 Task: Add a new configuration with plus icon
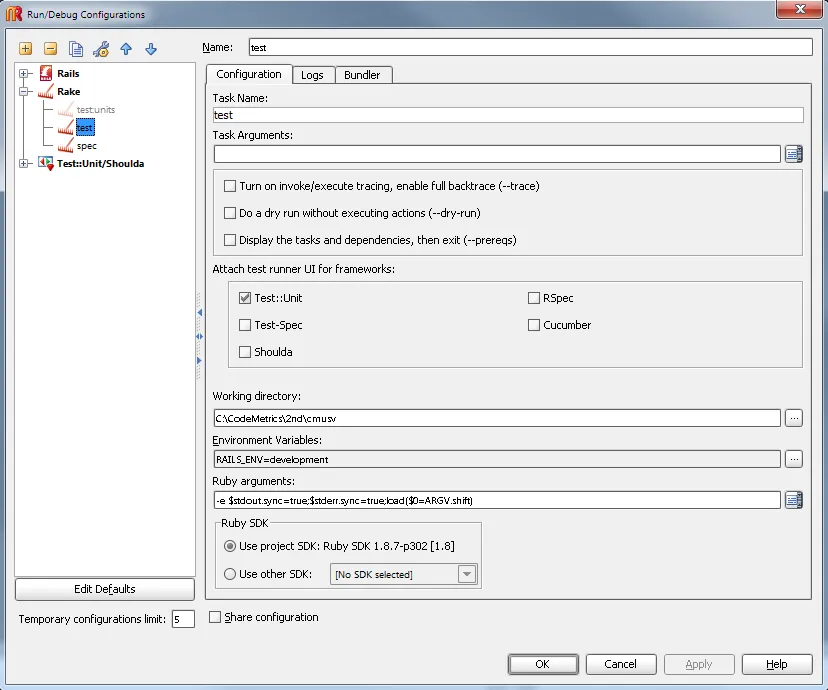tap(25, 49)
